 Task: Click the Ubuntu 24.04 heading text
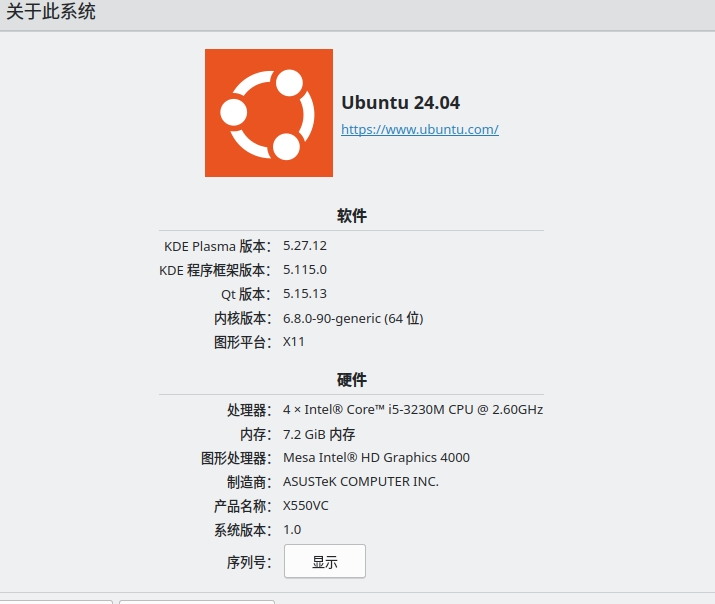[x=401, y=102]
